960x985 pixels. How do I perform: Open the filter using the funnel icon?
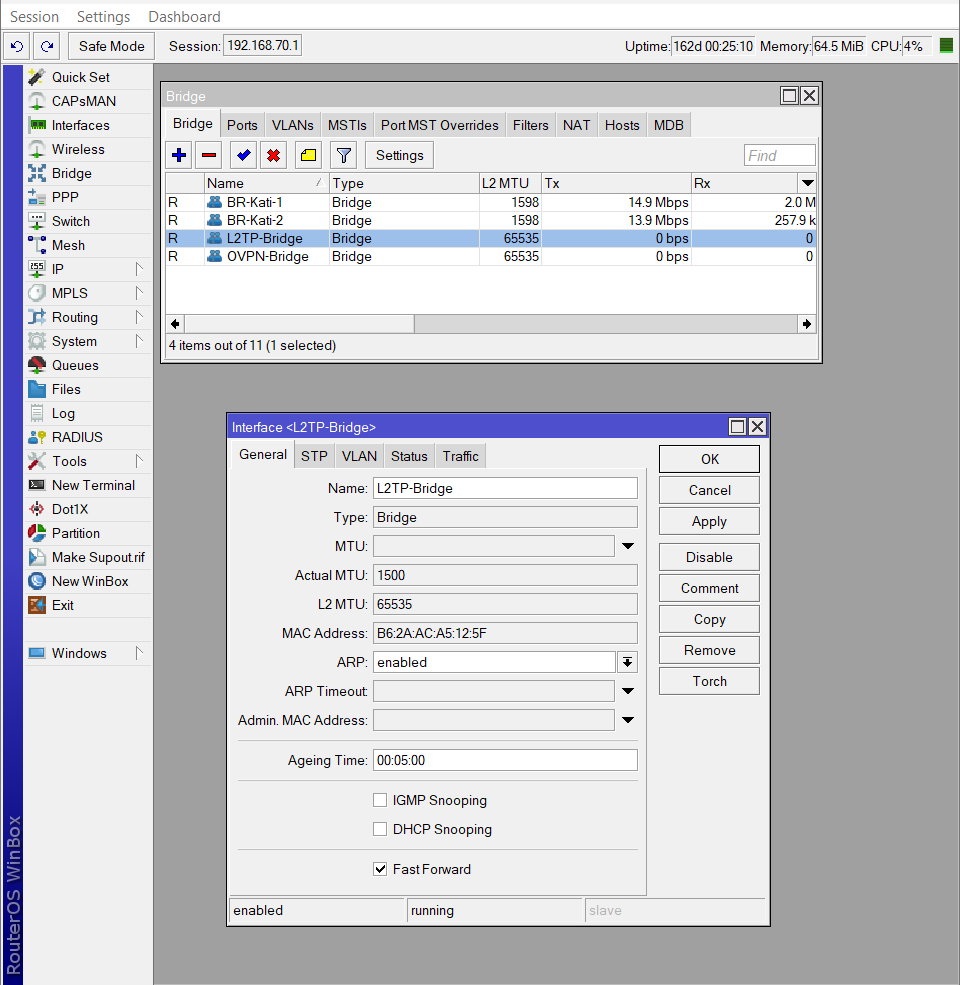pyautogui.click(x=342, y=155)
